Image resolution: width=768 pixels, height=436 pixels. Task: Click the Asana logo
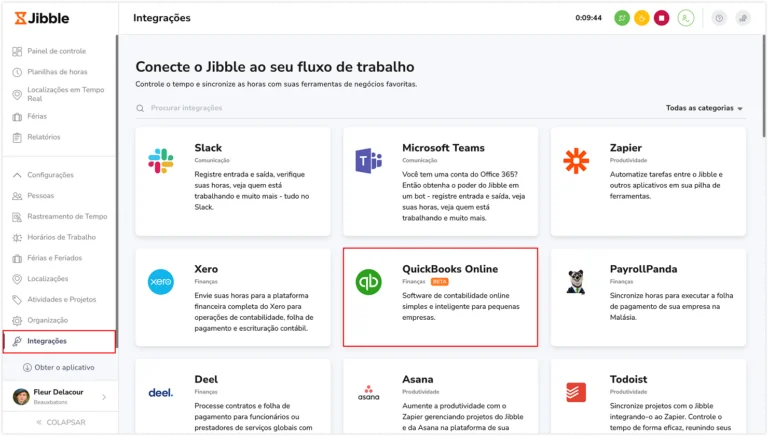click(x=368, y=392)
